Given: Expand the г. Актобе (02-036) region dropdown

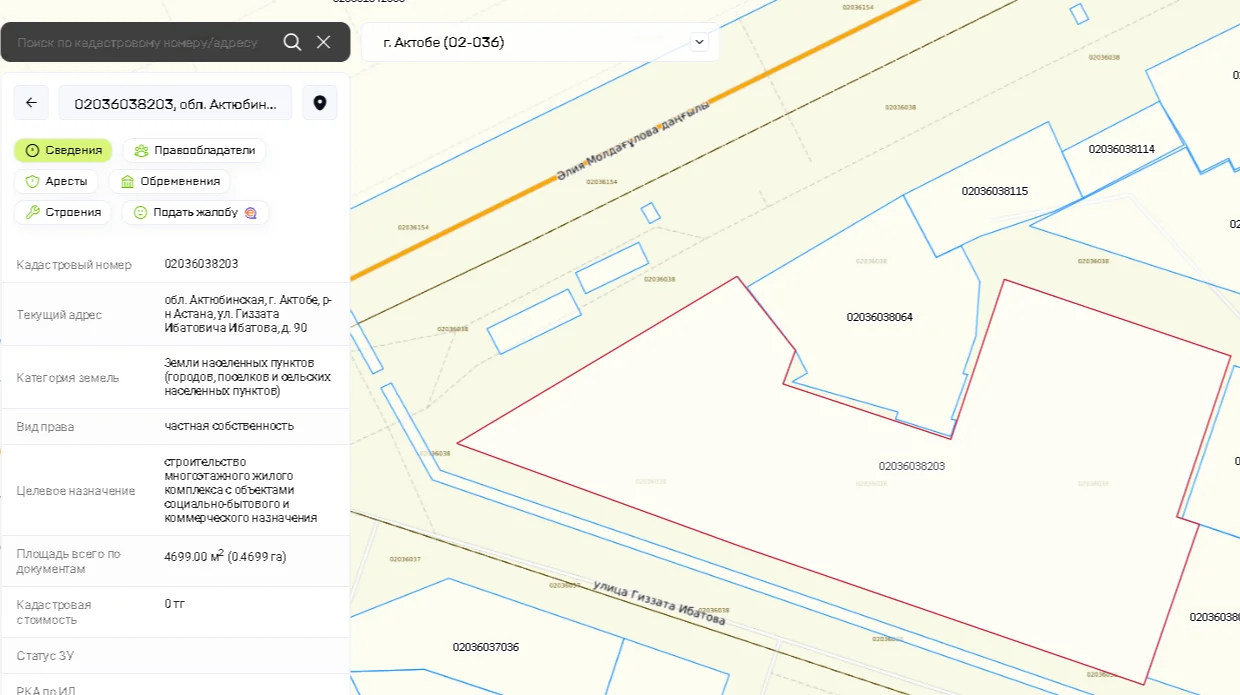Looking at the screenshot, I should [540, 42].
